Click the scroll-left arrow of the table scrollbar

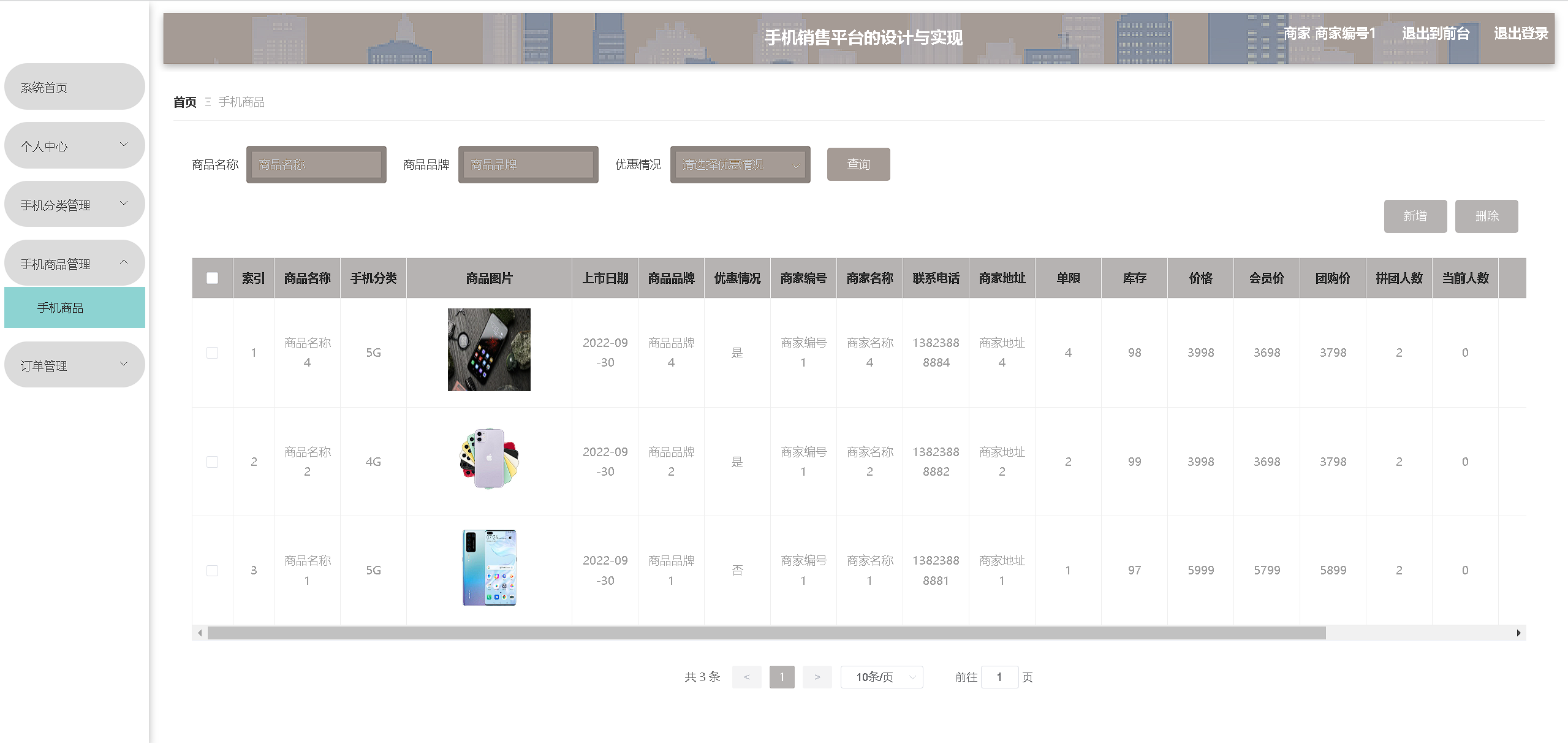(200, 633)
